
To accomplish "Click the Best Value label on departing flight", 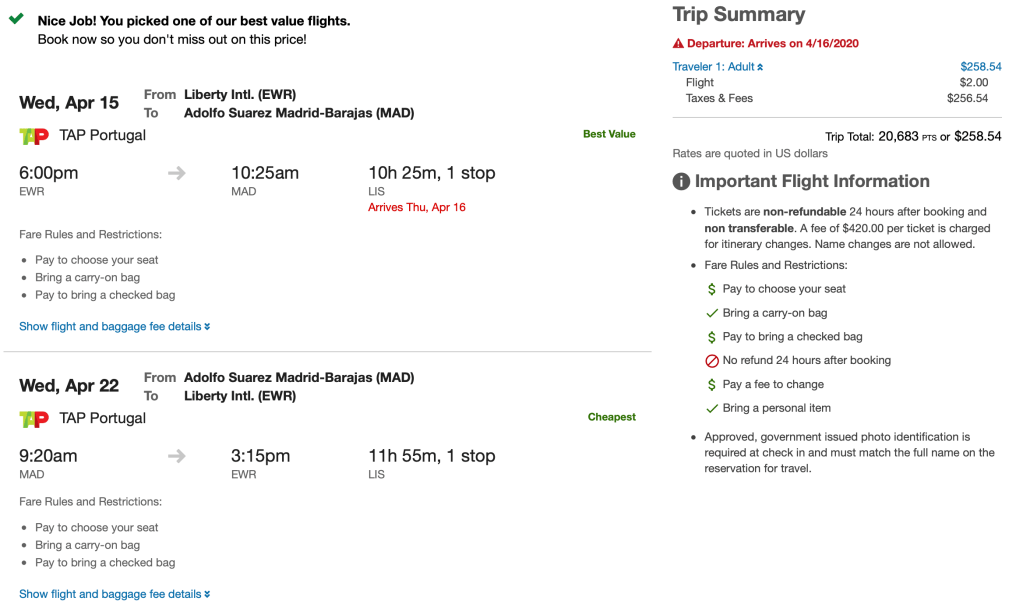I will (x=609, y=134).
